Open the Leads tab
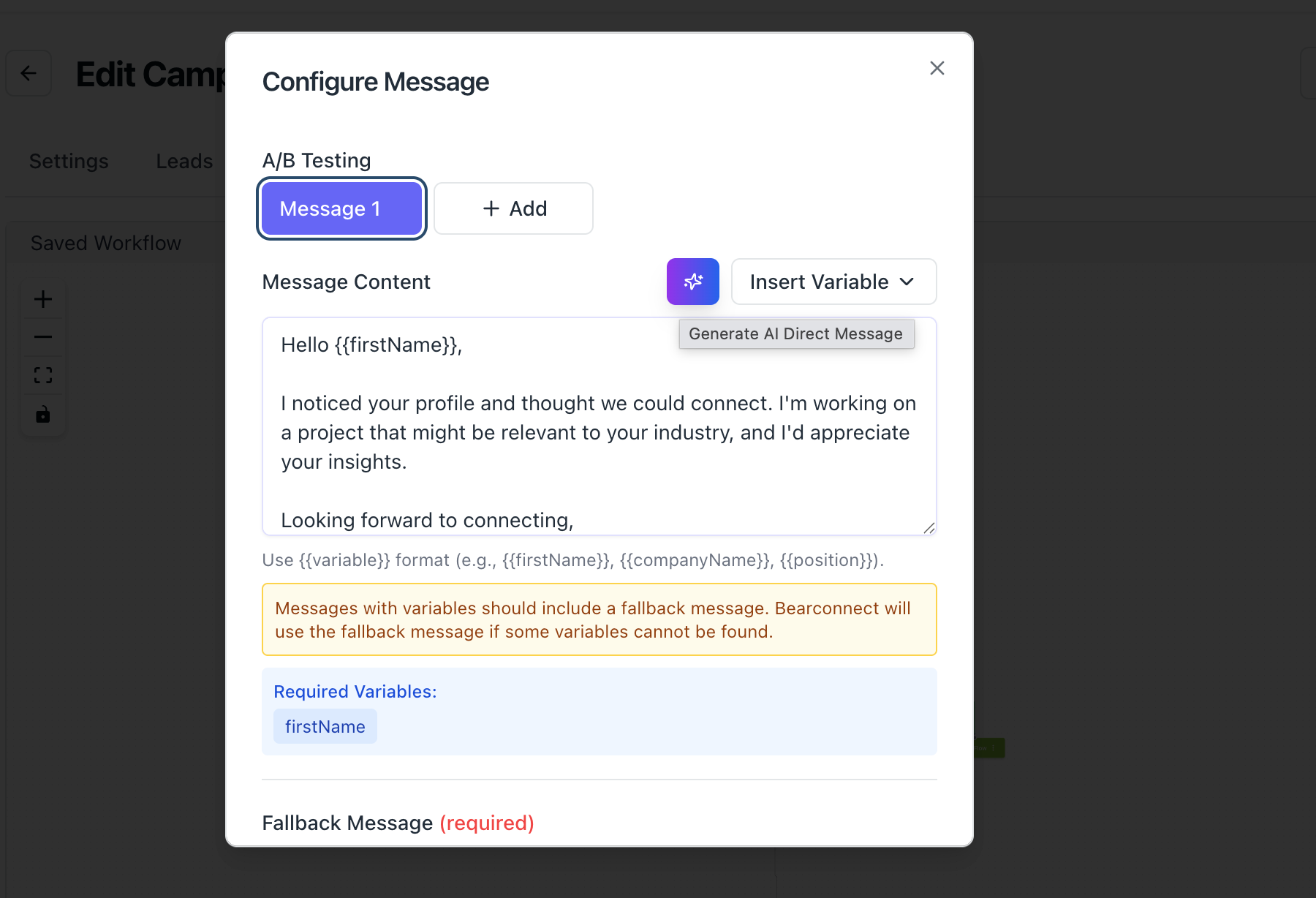1316x898 pixels. click(184, 161)
